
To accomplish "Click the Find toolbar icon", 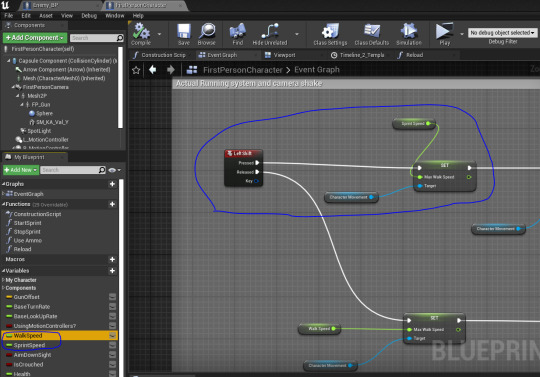I will [238, 34].
